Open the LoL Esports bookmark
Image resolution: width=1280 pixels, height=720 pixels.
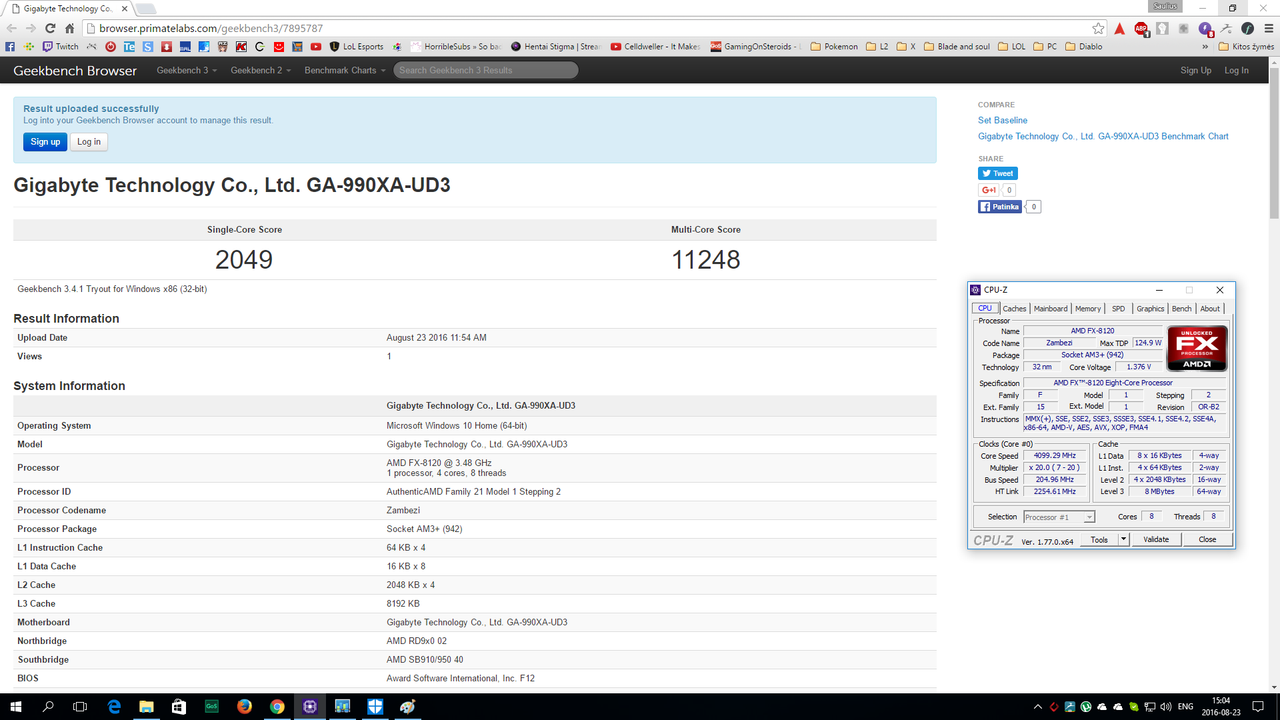click(x=357, y=46)
